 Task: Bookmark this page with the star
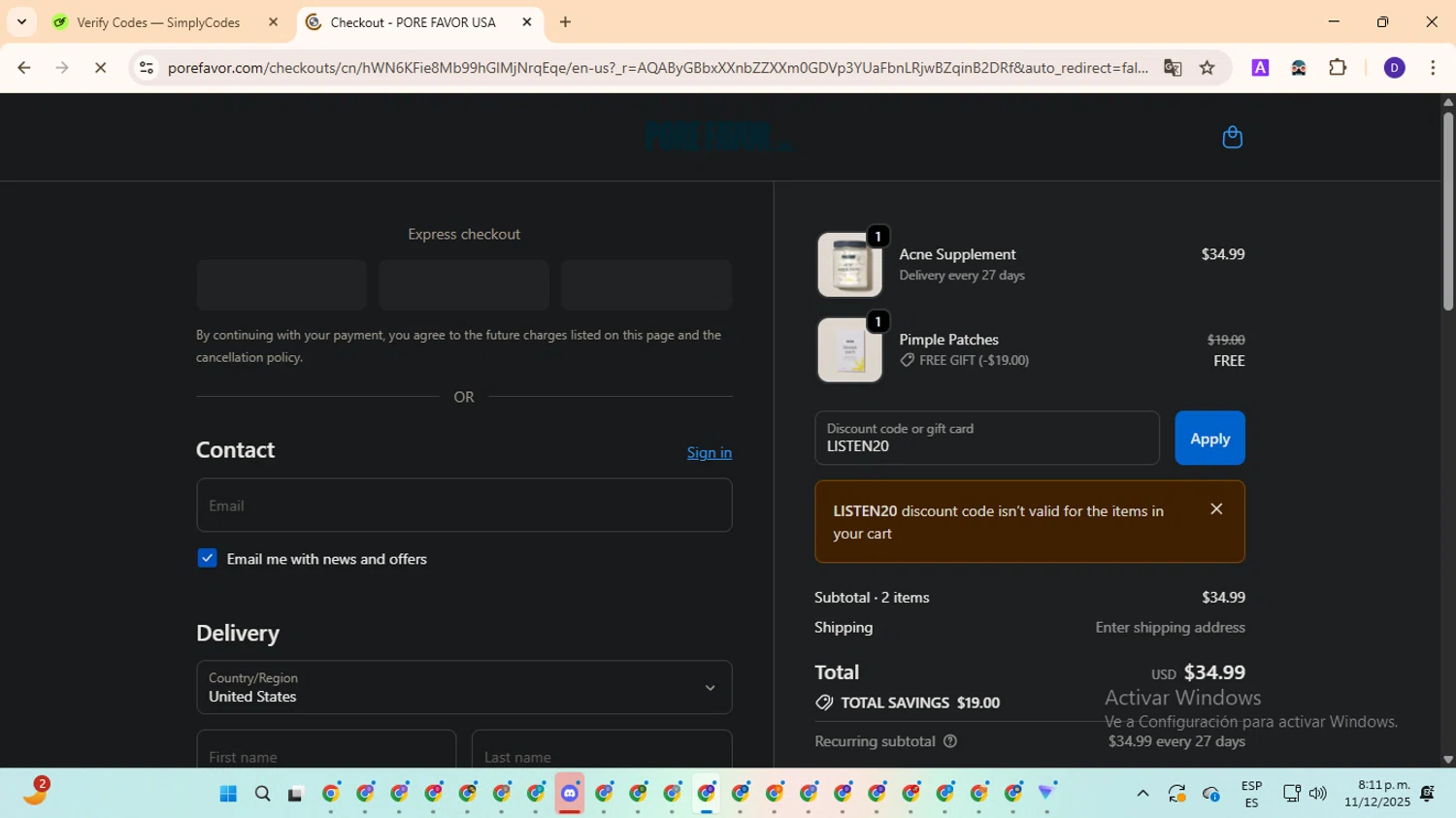click(x=1207, y=68)
